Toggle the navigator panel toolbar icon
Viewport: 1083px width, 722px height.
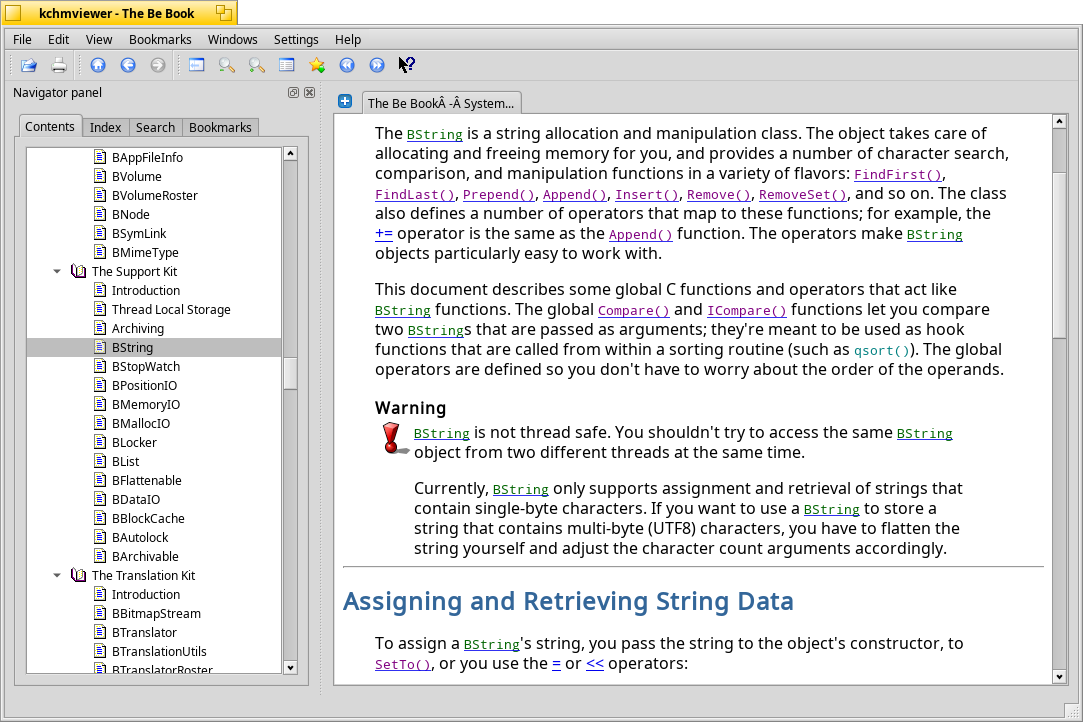point(197,65)
